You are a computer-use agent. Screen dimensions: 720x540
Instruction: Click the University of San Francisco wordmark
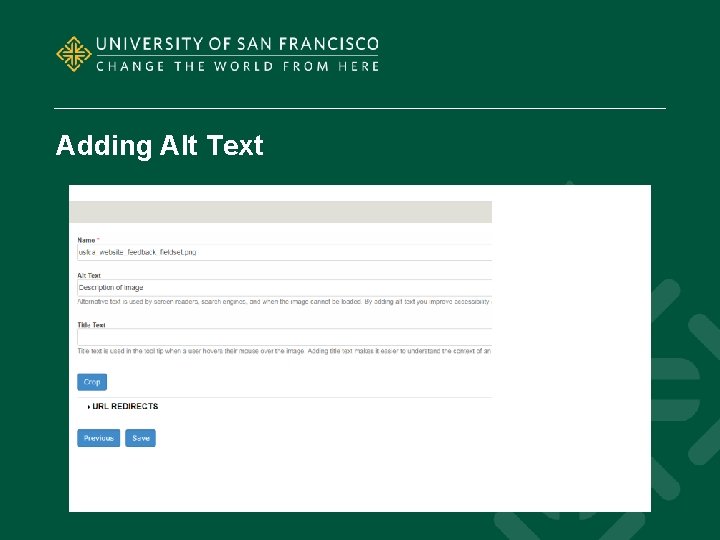point(237,44)
